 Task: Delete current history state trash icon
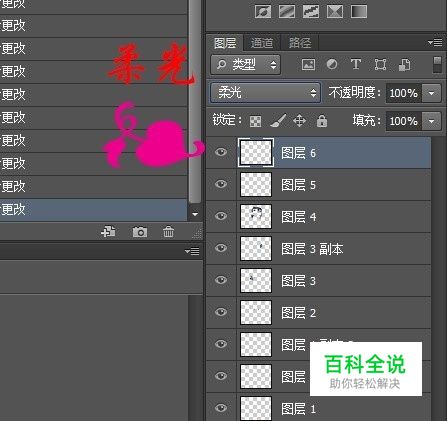coord(168,231)
